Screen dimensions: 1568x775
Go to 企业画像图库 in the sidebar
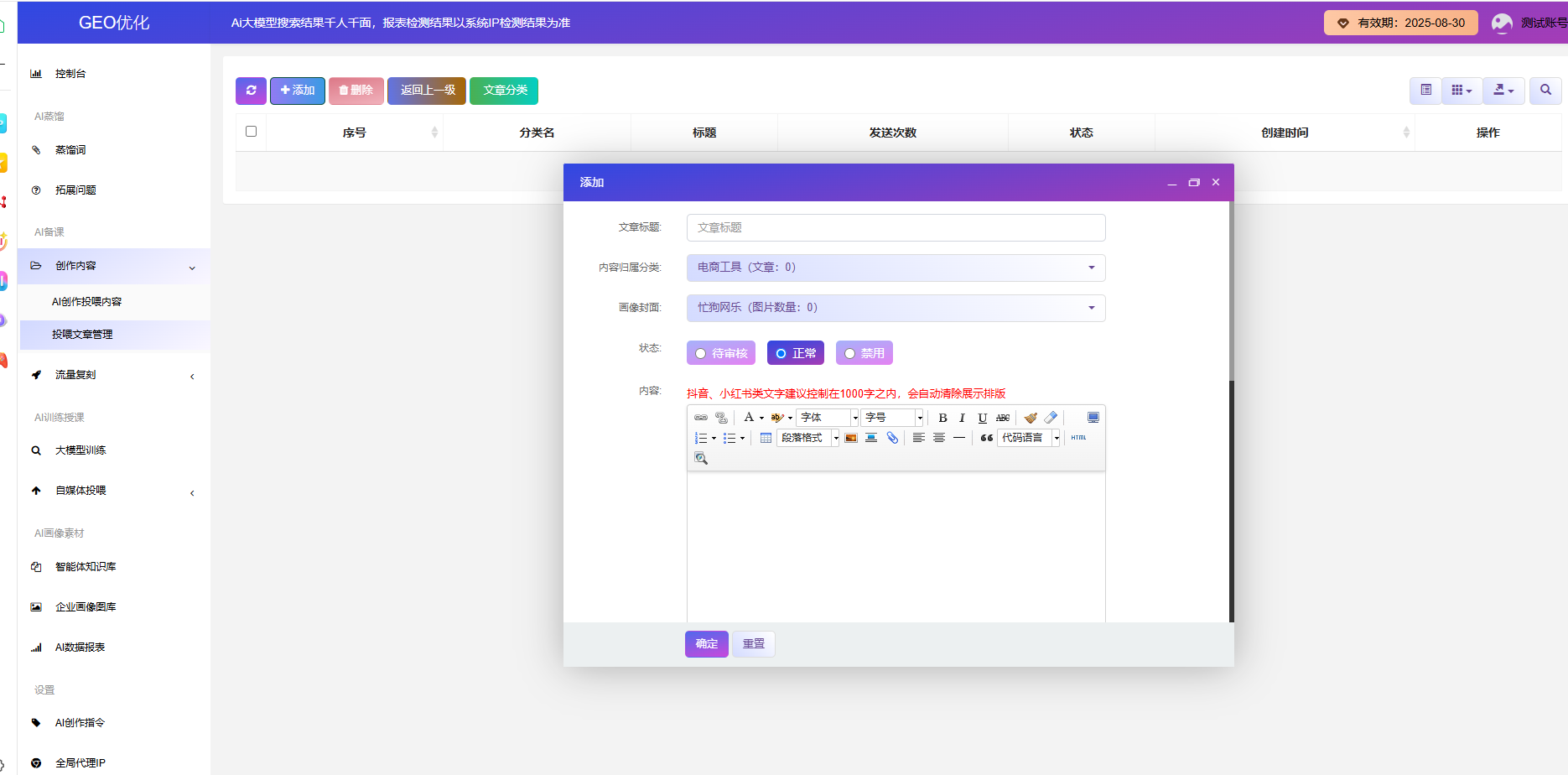(x=86, y=607)
